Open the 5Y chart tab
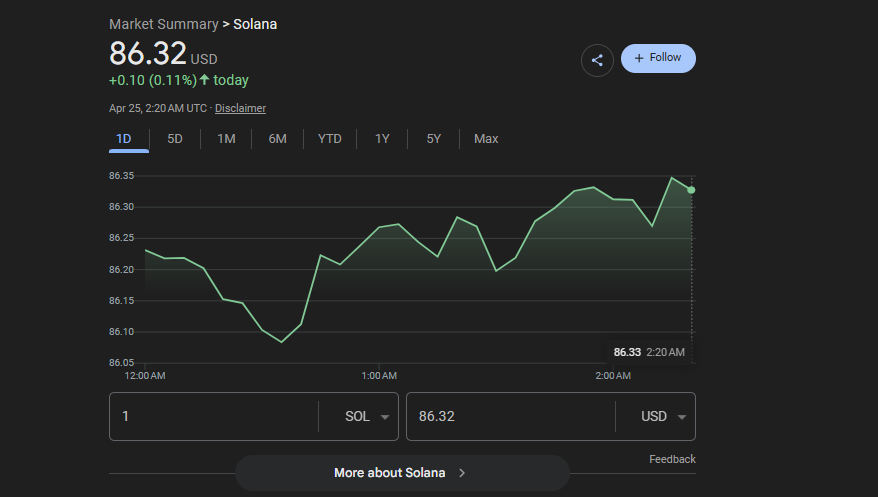878x497 pixels. (433, 139)
